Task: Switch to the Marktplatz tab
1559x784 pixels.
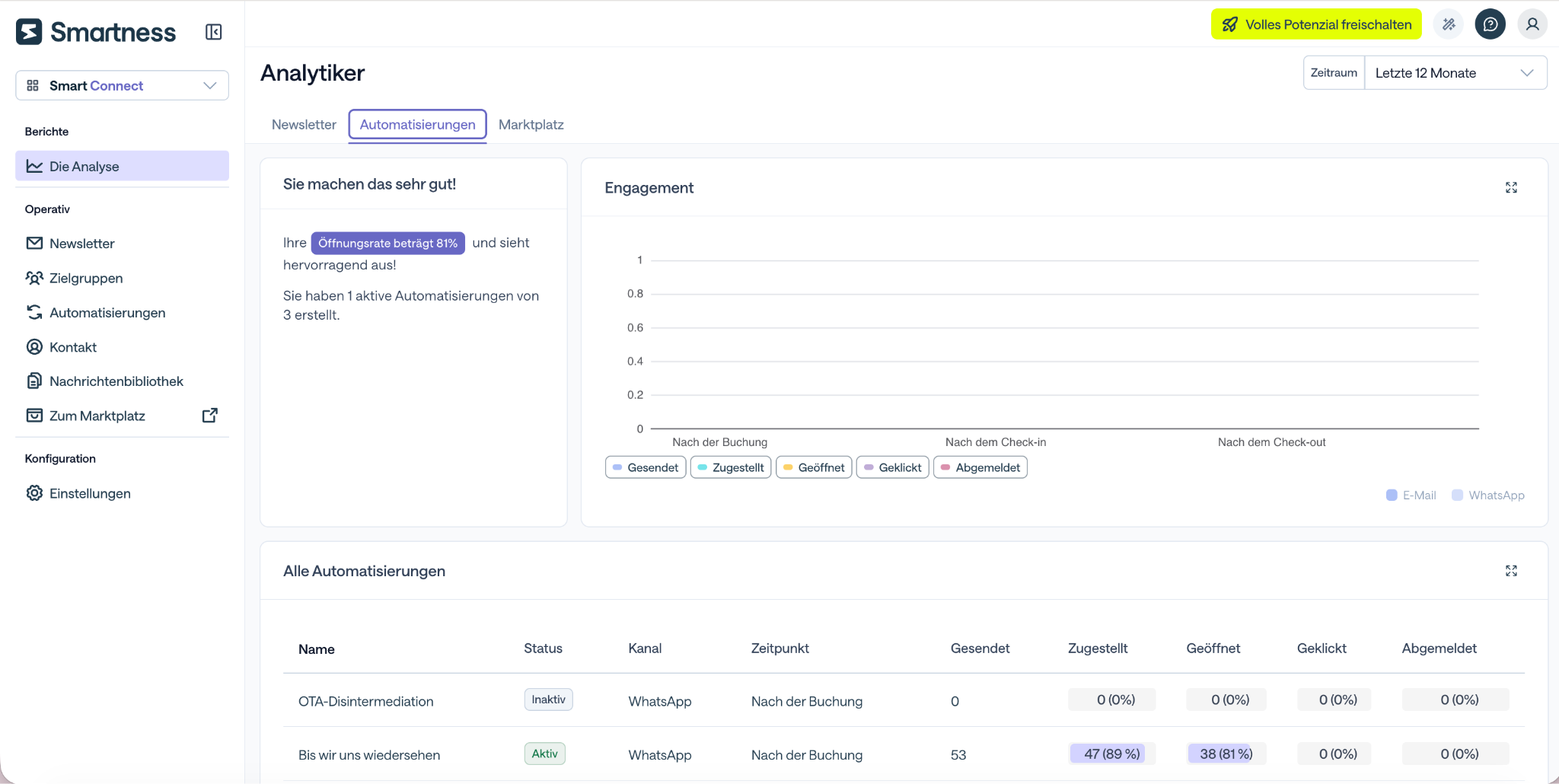Action: 531,125
